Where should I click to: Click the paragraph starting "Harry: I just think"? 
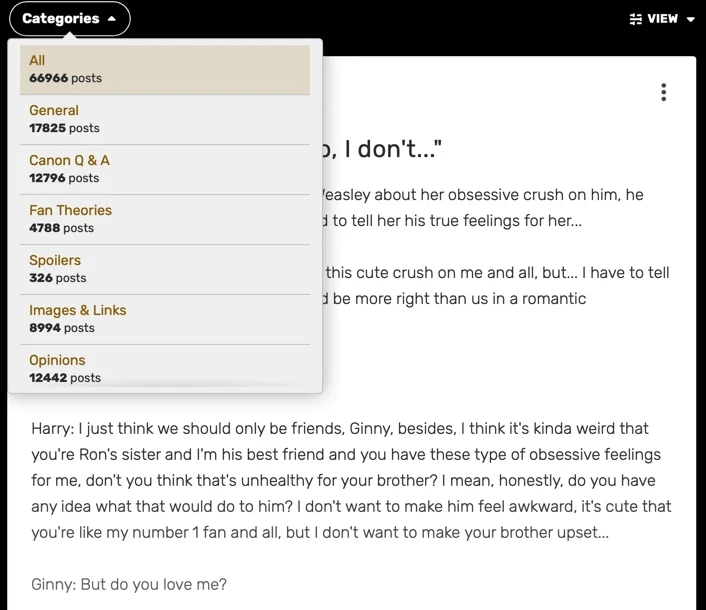(x=351, y=480)
